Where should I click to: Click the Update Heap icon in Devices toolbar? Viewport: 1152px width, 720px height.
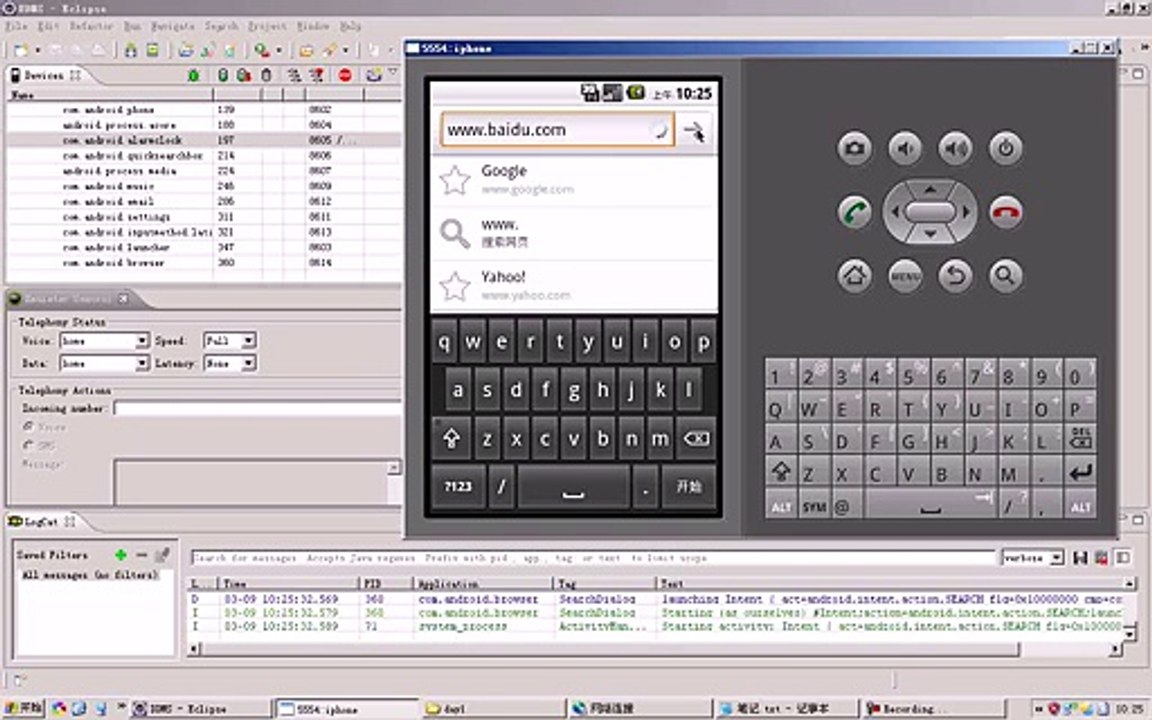223,75
